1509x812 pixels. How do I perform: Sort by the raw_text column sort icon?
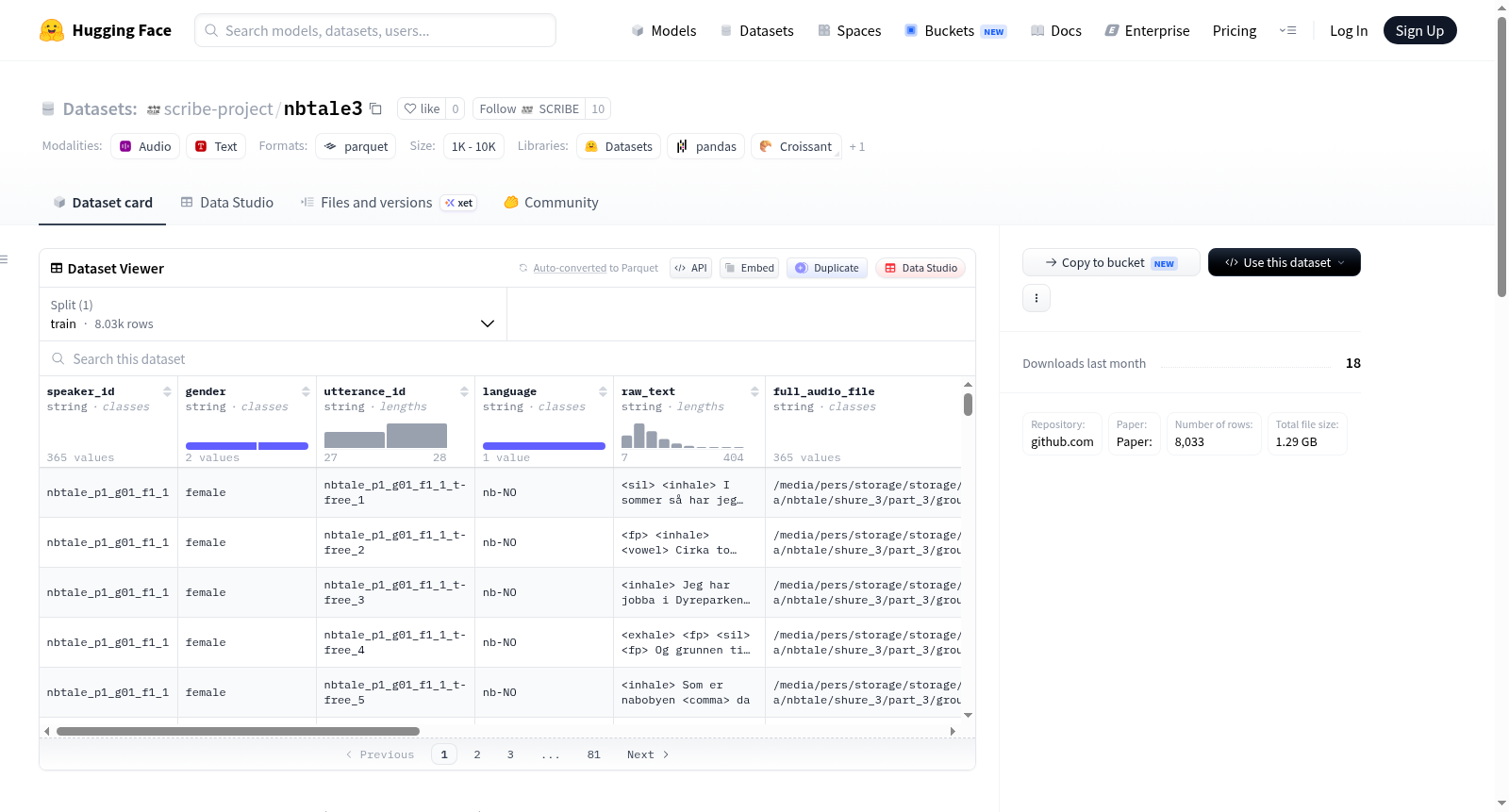click(754, 391)
